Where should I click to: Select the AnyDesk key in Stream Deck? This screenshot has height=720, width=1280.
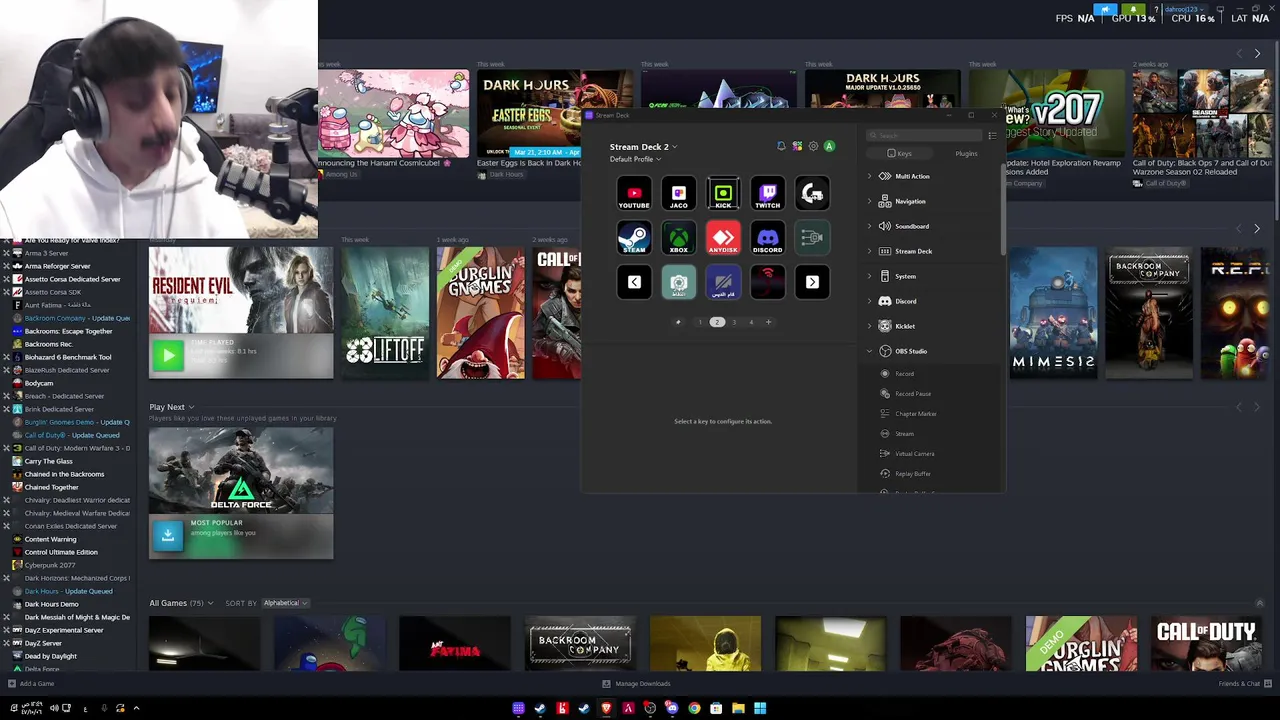tap(723, 238)
